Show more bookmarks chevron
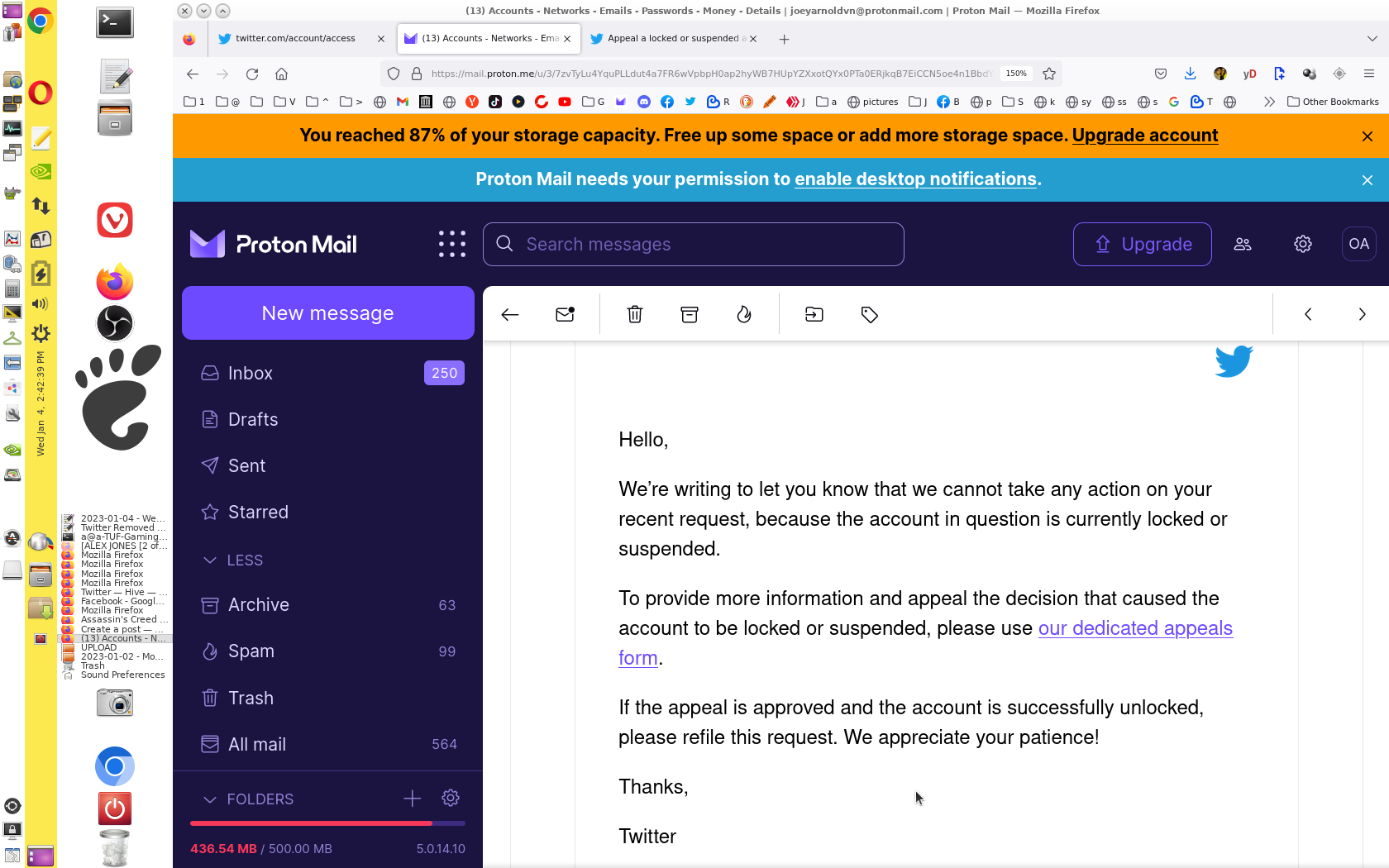This screenshot has width=1389, height=868. click(1269, 102)
